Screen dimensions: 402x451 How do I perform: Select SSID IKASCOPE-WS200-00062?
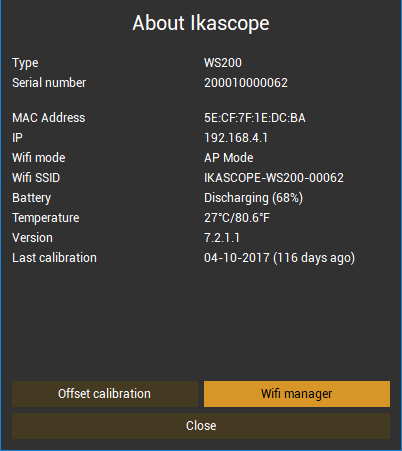pos(274,178)
